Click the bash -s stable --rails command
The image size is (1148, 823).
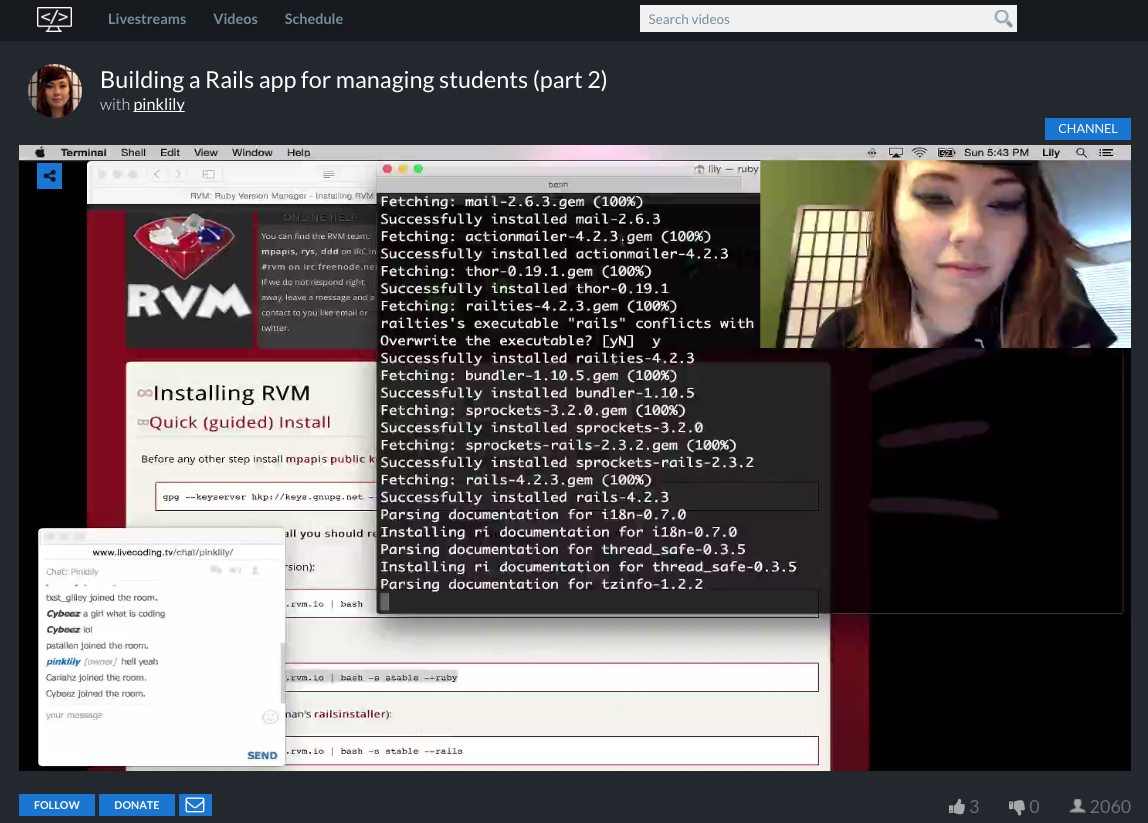401,751
